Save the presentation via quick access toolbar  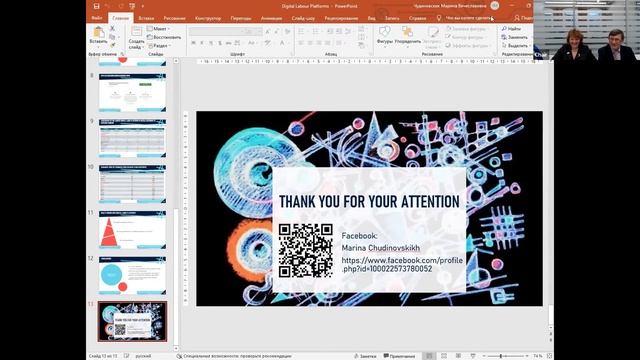pos(96,6)
